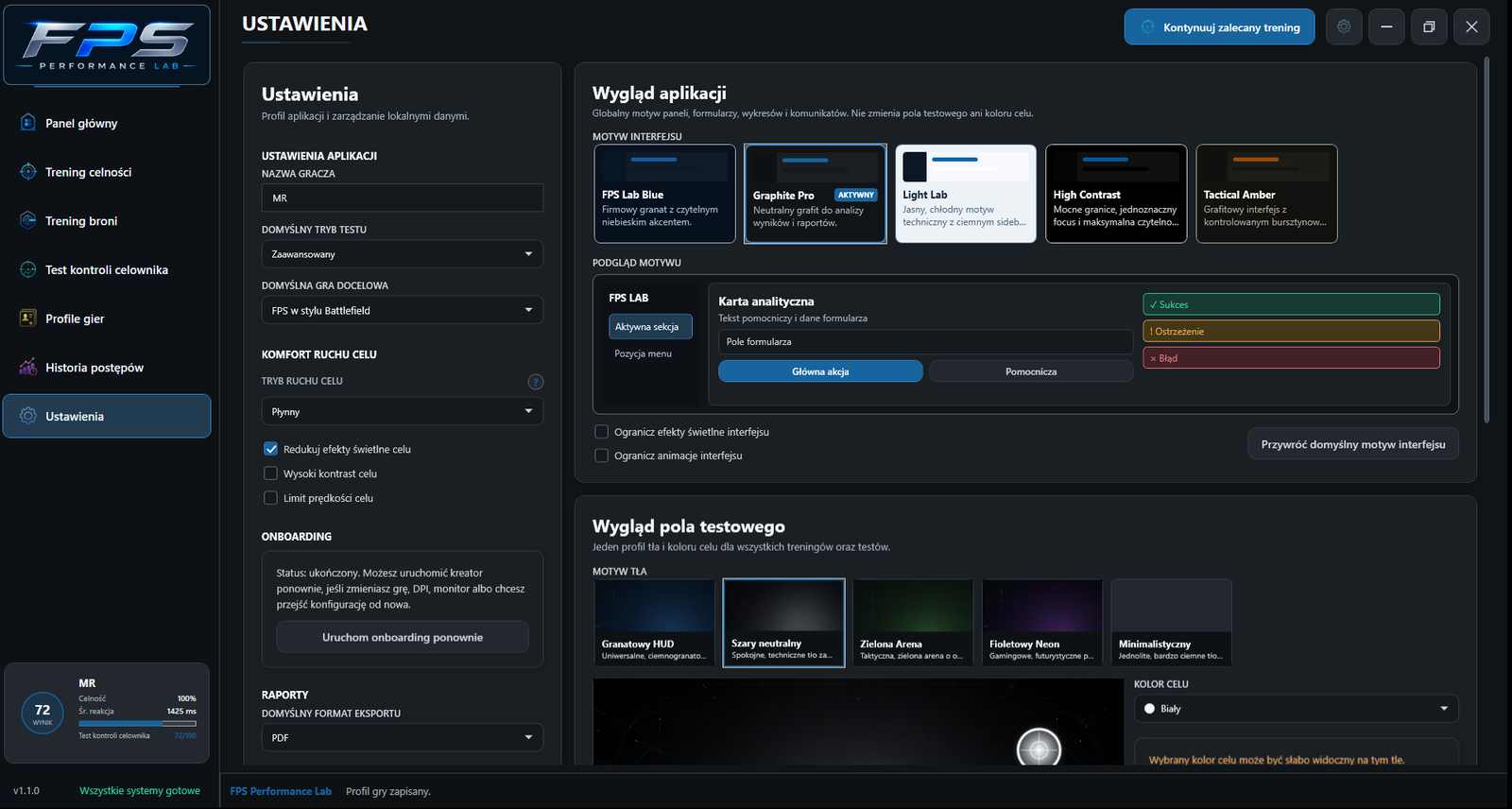Click the Historia postępów chart icon
The image size is (1512, 809).
pos(28,367)
